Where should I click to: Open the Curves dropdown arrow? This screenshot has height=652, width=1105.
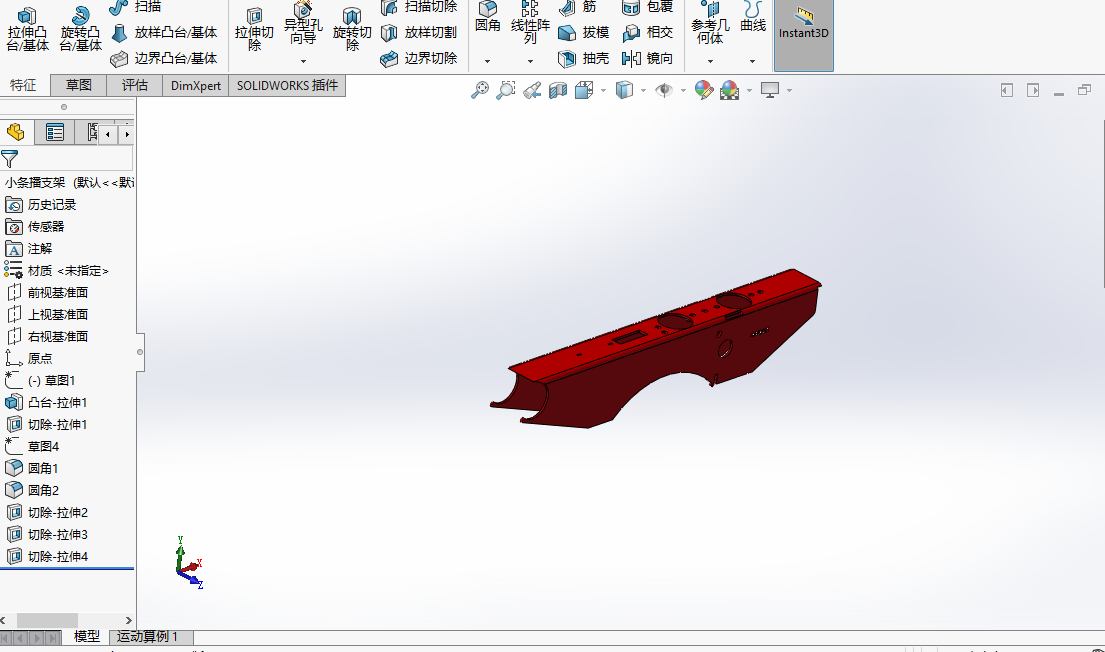(x=753, y=61)
